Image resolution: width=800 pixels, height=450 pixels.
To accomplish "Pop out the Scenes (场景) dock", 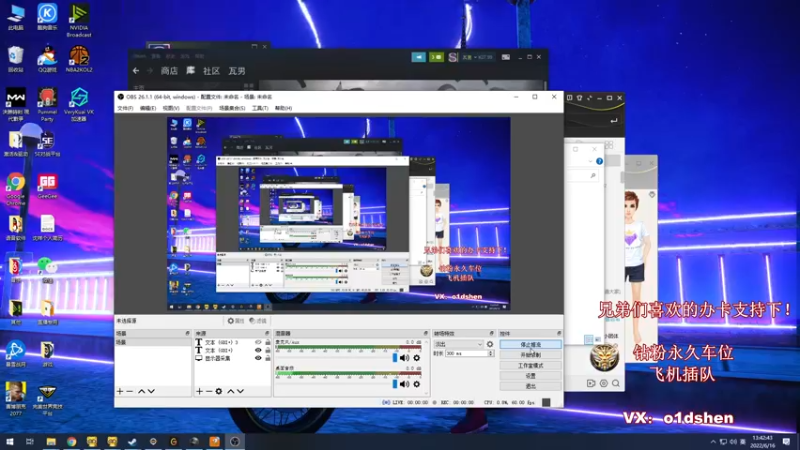I will pos(187,333).
